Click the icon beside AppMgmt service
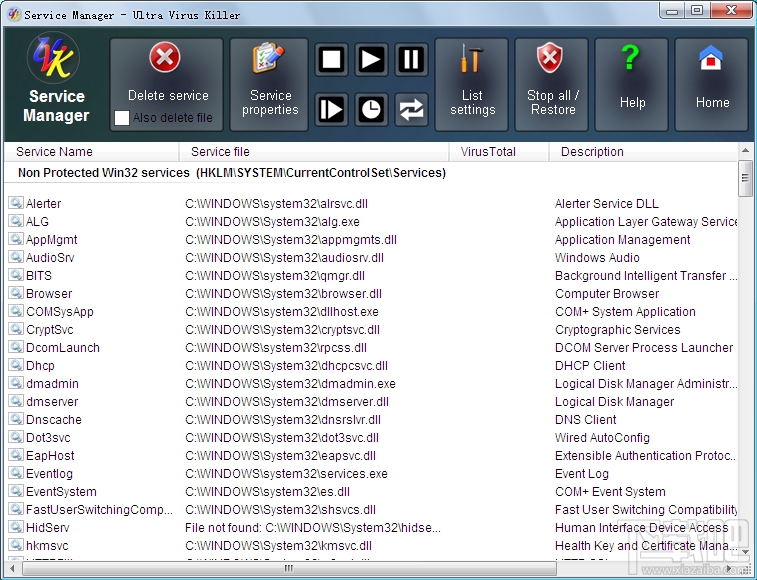The height and width of the screenshot is (580, 757). point(16,239)
